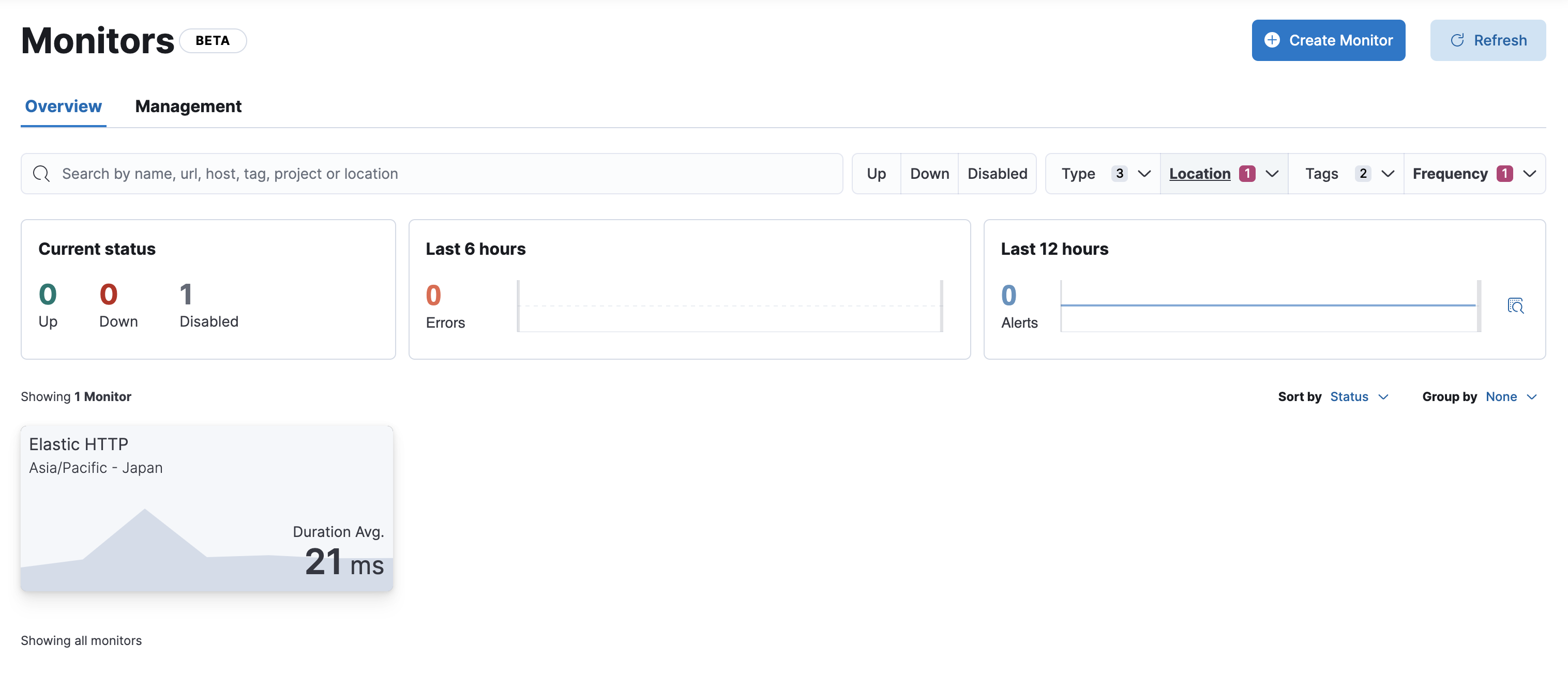The height and width of the screenshot is (676, 1568).
Task: Open the Tags filter dropdown
Action: pos(1347,174)
